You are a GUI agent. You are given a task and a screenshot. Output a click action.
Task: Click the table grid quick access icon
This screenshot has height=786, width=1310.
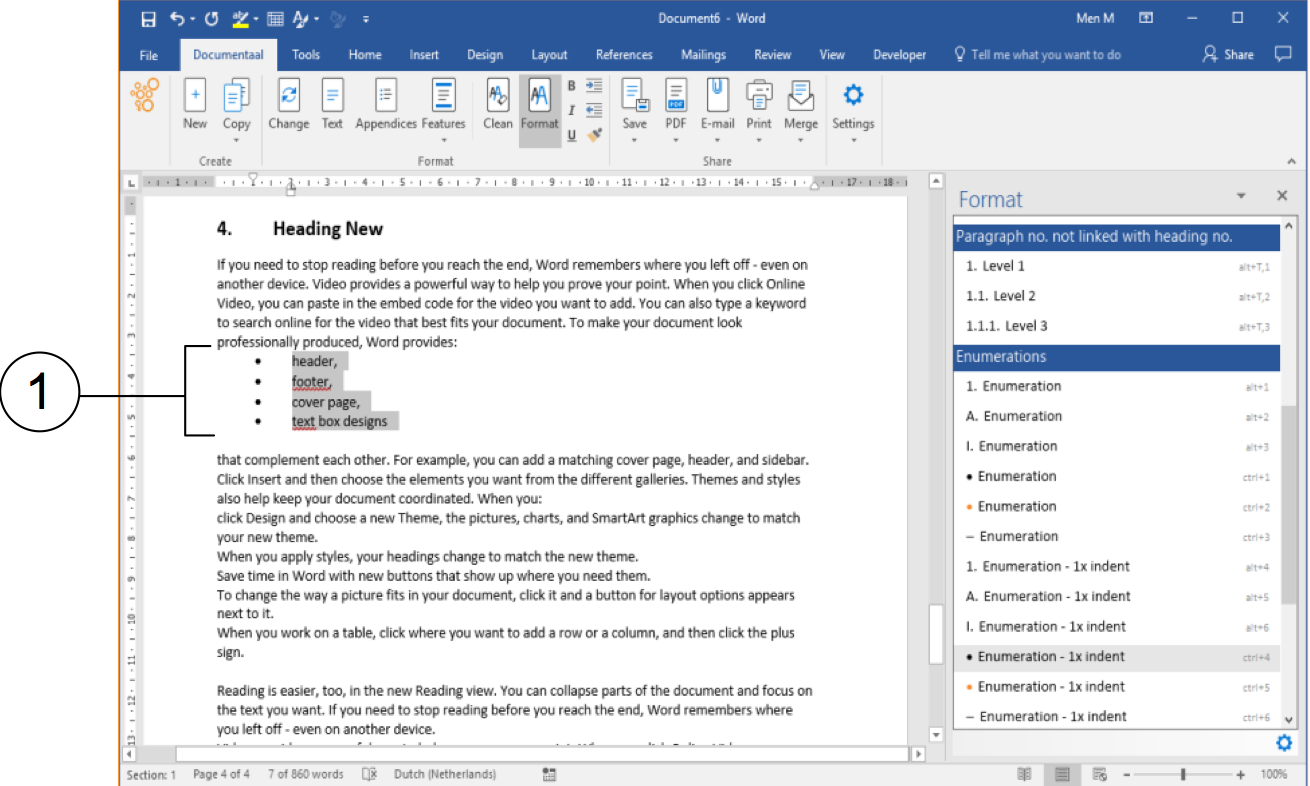click(x=275, y=18)
